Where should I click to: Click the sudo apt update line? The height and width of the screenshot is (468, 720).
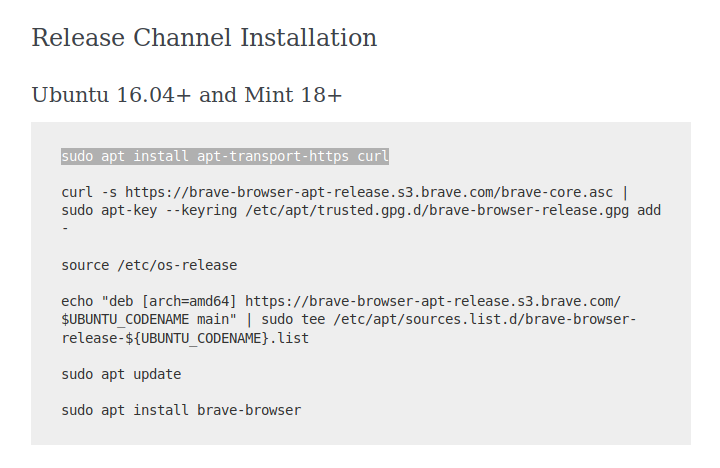[x=121, y=374]
